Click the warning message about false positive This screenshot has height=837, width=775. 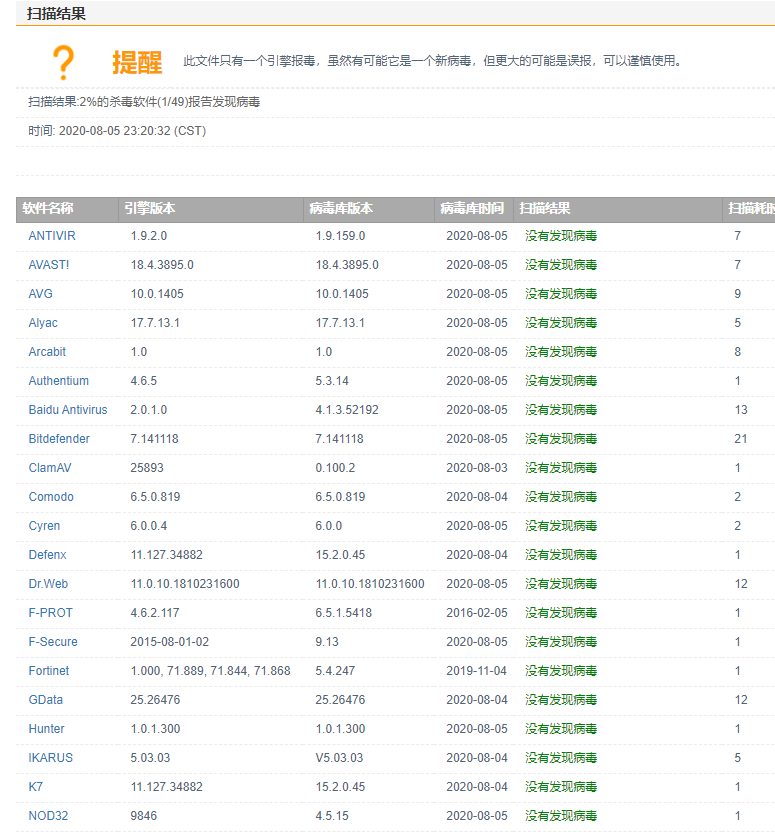(x=433, y=61)
